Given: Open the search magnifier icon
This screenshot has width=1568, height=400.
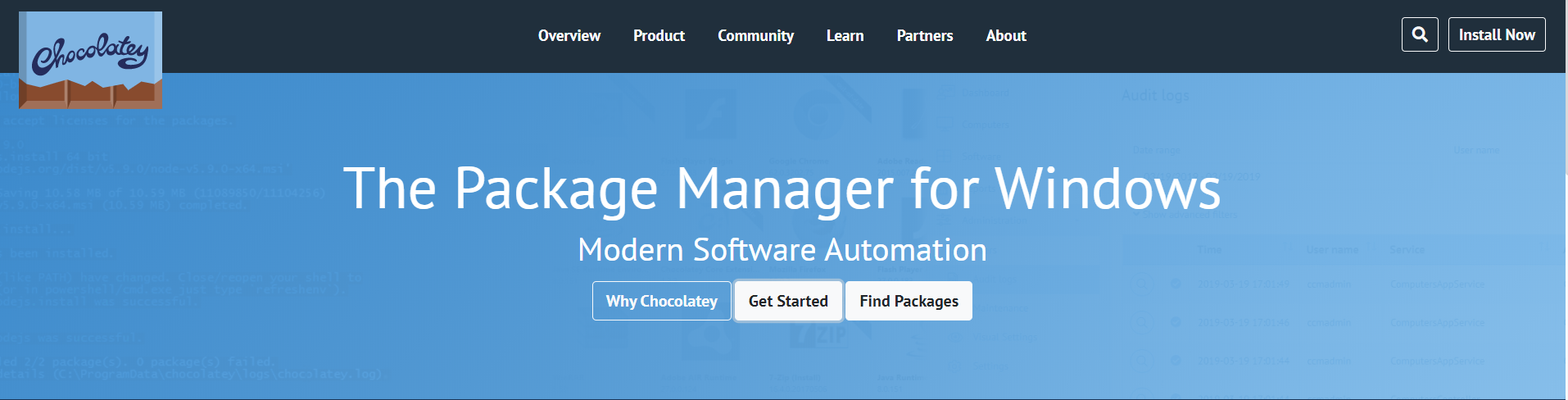Looking at the screenshot, I should click(1420, 34).
